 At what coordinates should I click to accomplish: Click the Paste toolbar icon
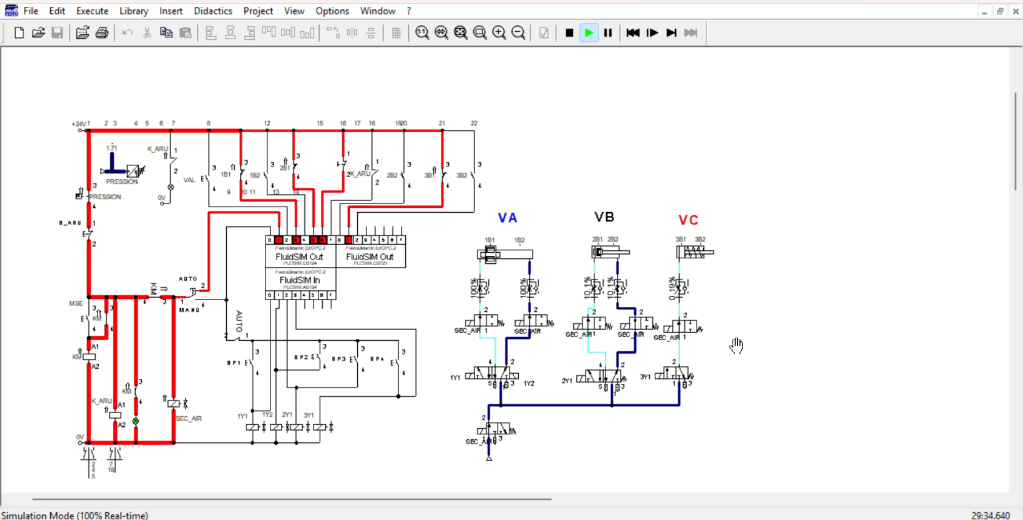tap(185, 33)
